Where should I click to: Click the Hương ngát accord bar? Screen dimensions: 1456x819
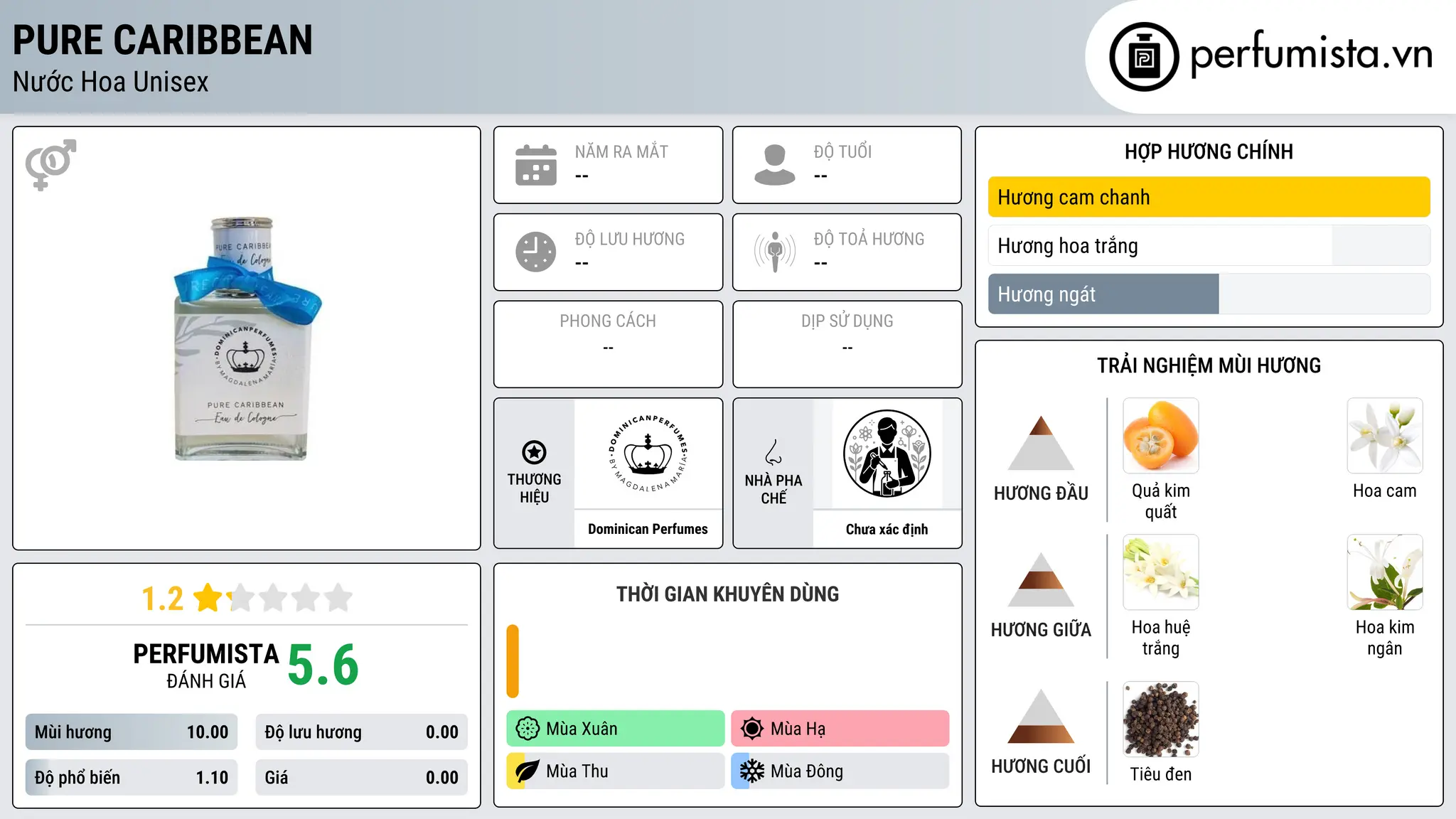click(1209, 294)
